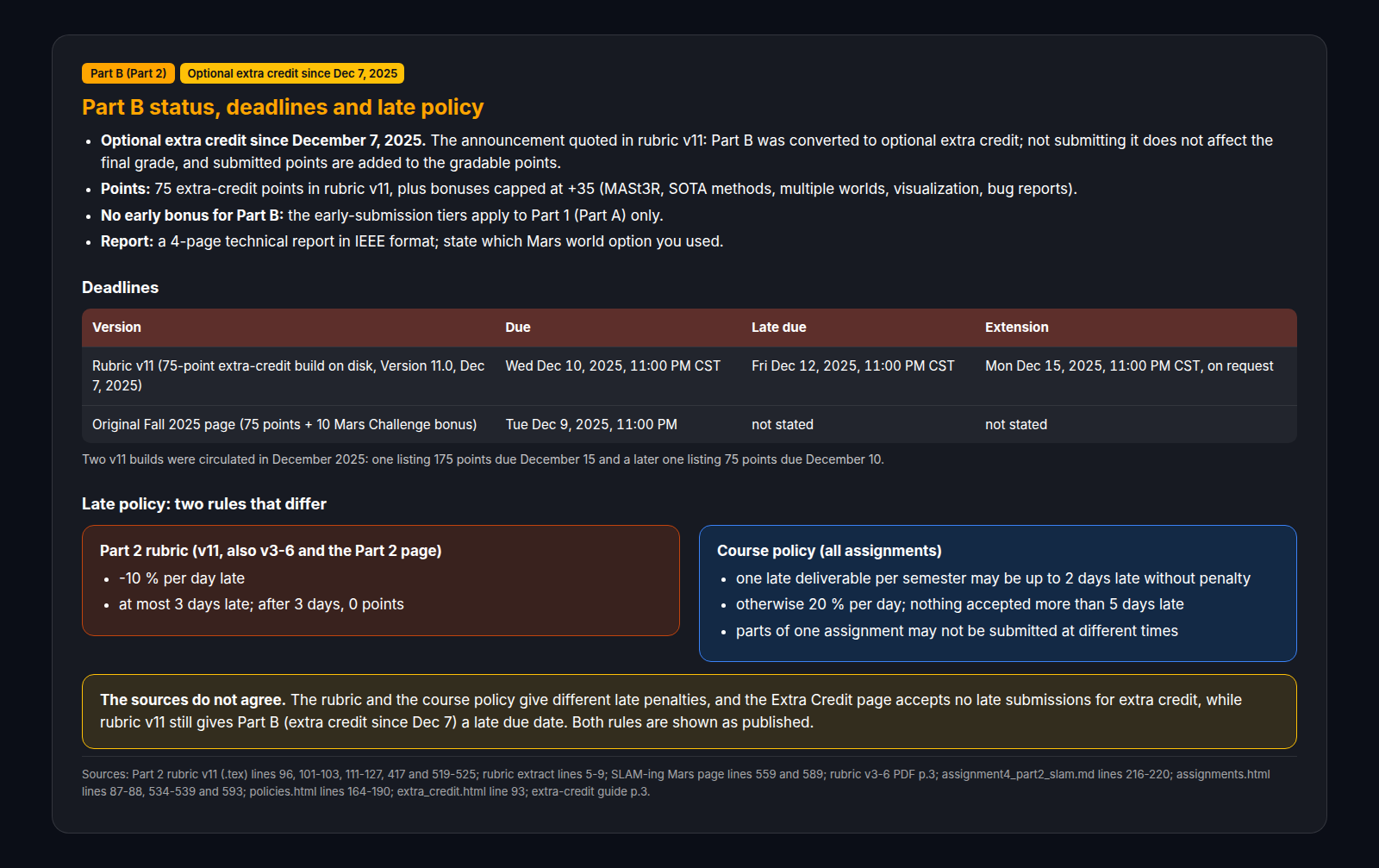Click the '-10 % per day late' bullet
The image size is (1379, 868).
coord(182,578)
